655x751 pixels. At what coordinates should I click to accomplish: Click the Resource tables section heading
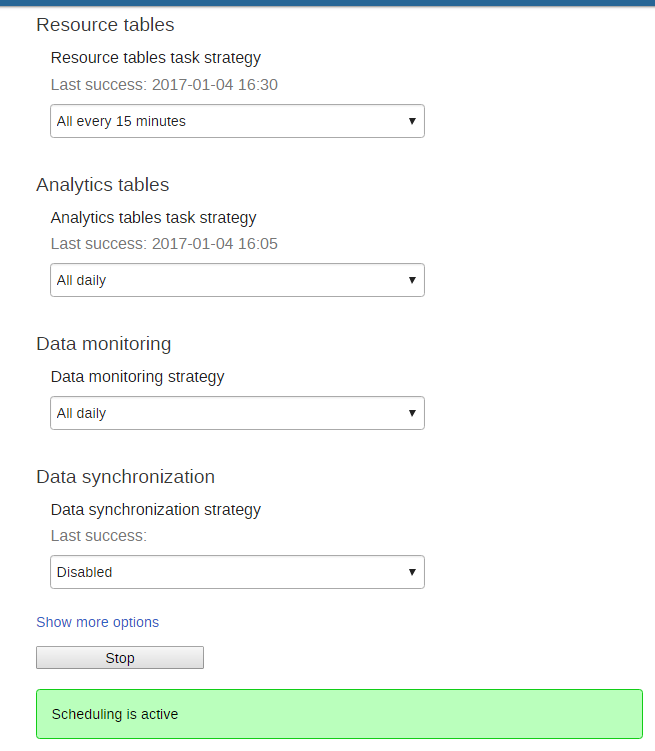pyautogui.click(x=105, y=25)
